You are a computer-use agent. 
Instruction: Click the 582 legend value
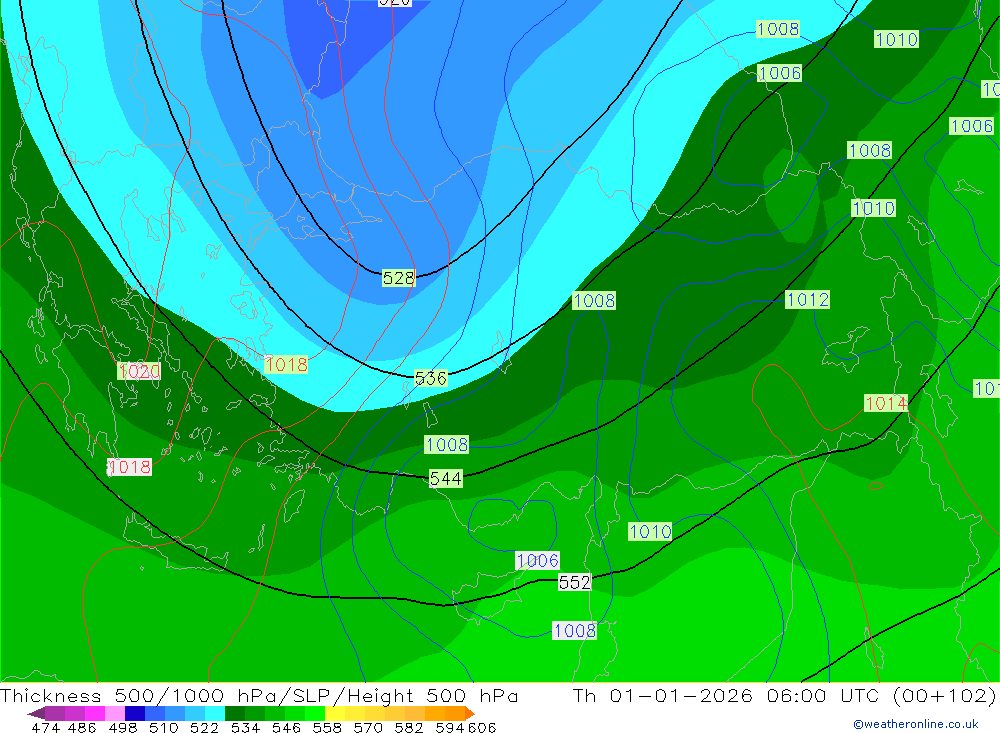(x=409, y=727)
